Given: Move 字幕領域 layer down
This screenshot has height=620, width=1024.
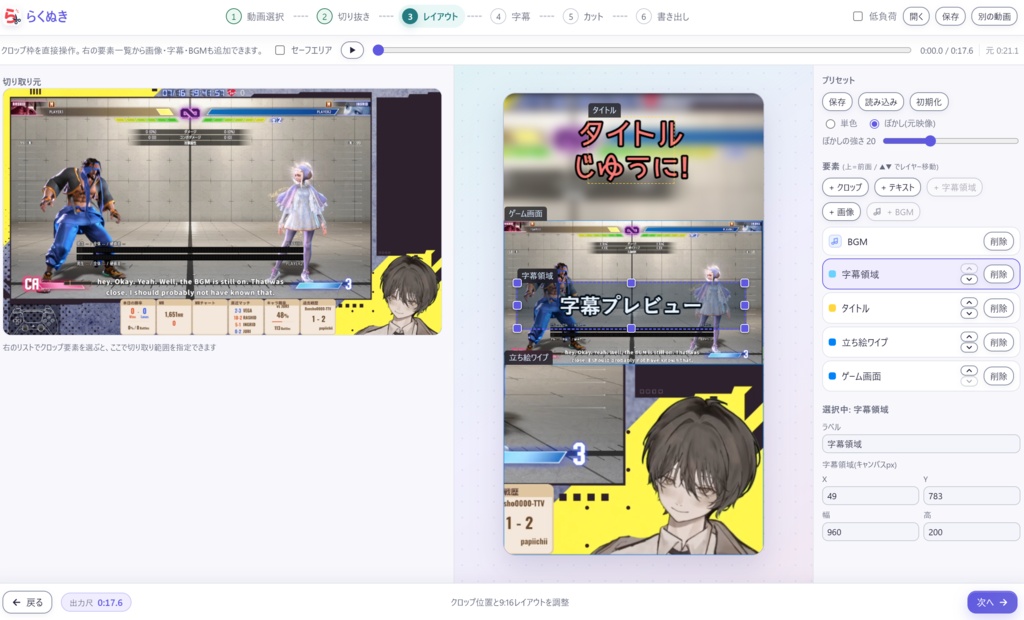Looking at the screenshot, I should pyautogui.click(x=969, y=280).
